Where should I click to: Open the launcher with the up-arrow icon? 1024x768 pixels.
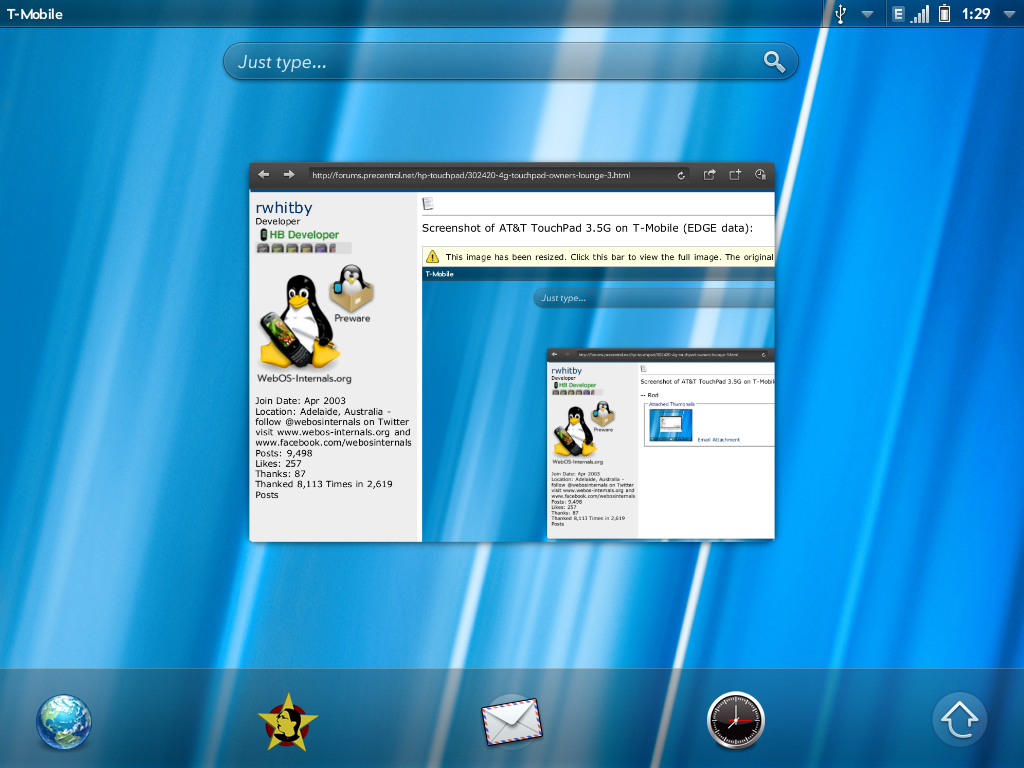click(x=959, y=719)
